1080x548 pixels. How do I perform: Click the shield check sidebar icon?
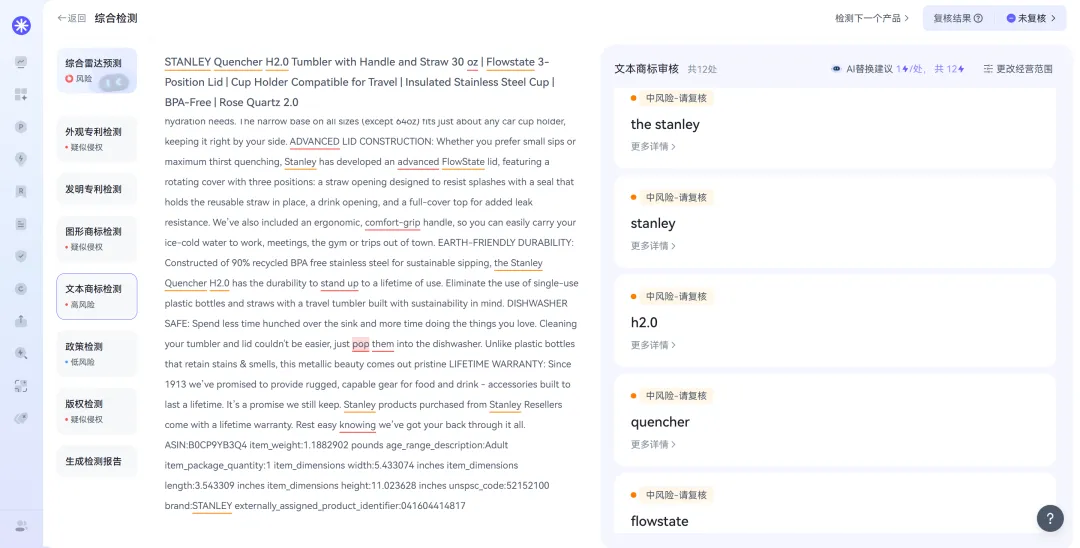(21, 256)
